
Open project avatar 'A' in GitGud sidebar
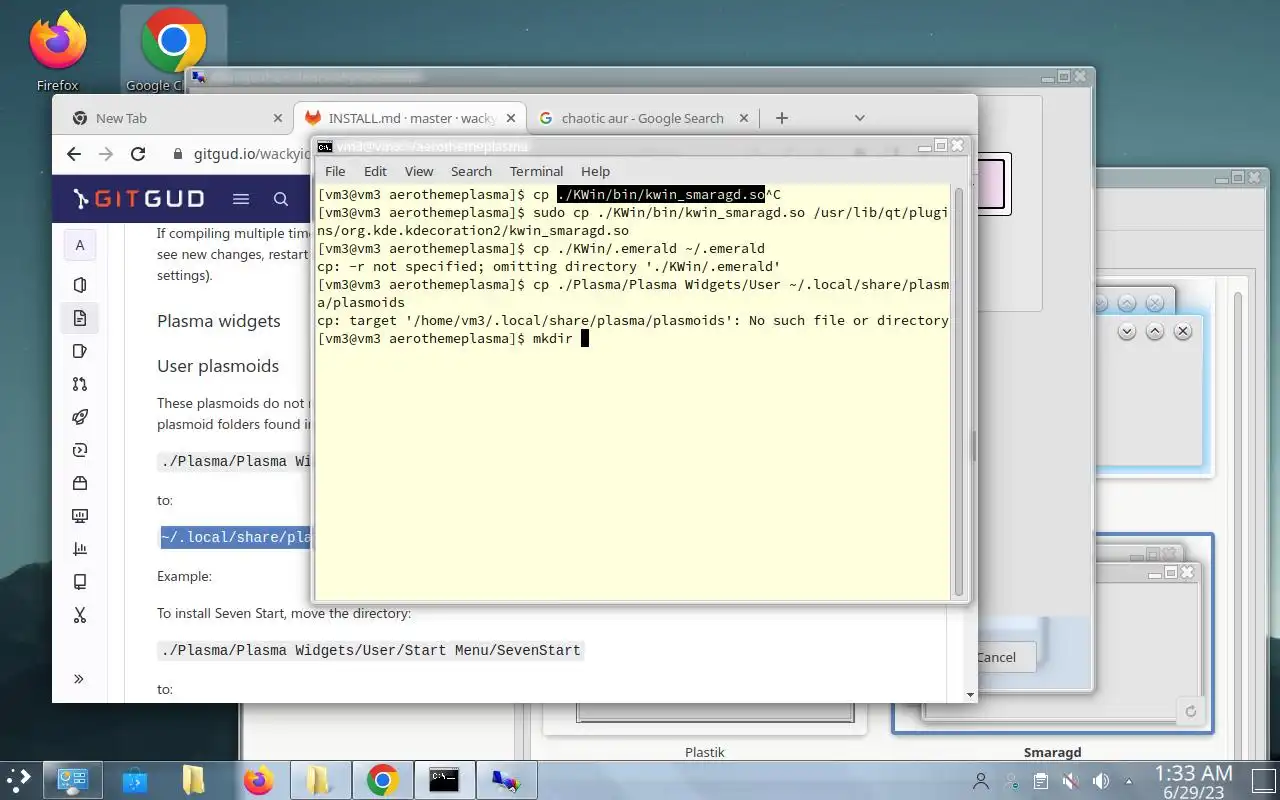coord(80,245)
